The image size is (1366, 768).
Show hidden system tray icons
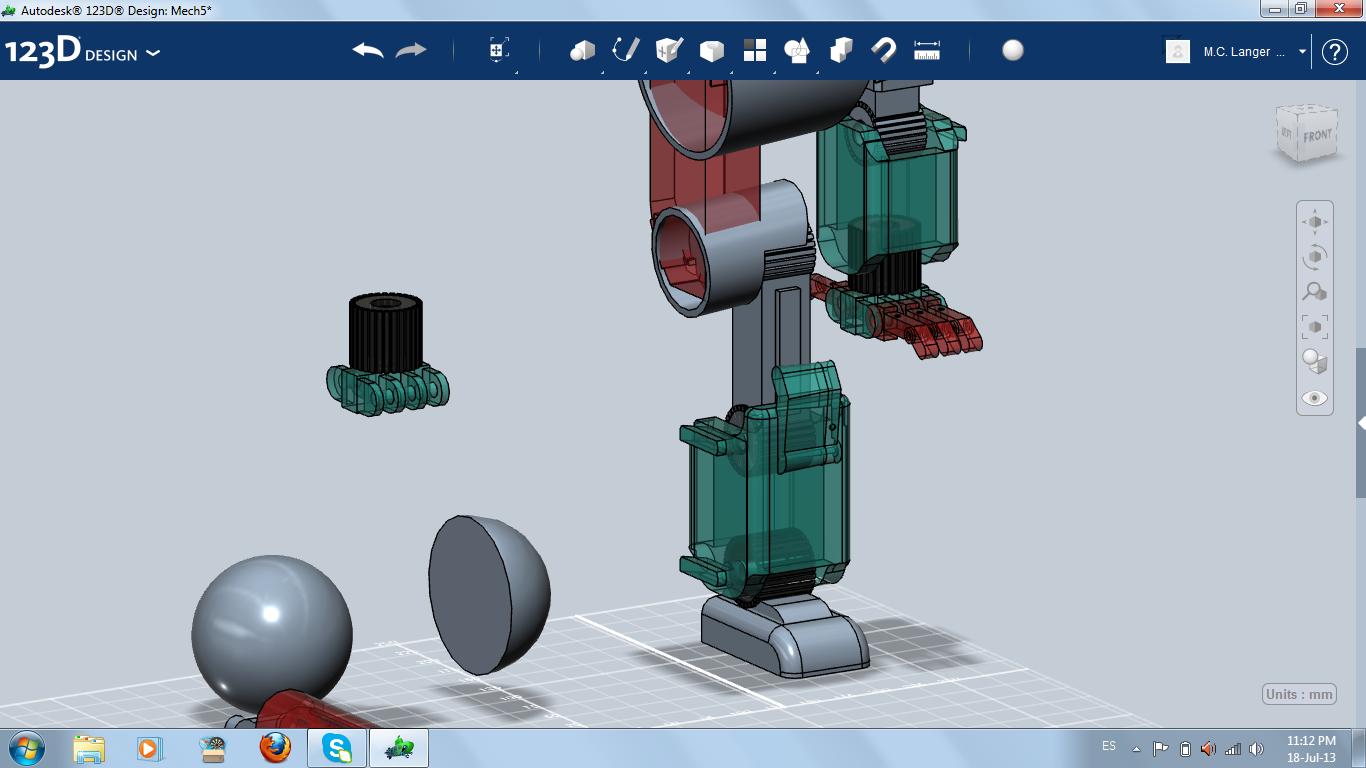pyautogui.click(x=1136, y=748)
